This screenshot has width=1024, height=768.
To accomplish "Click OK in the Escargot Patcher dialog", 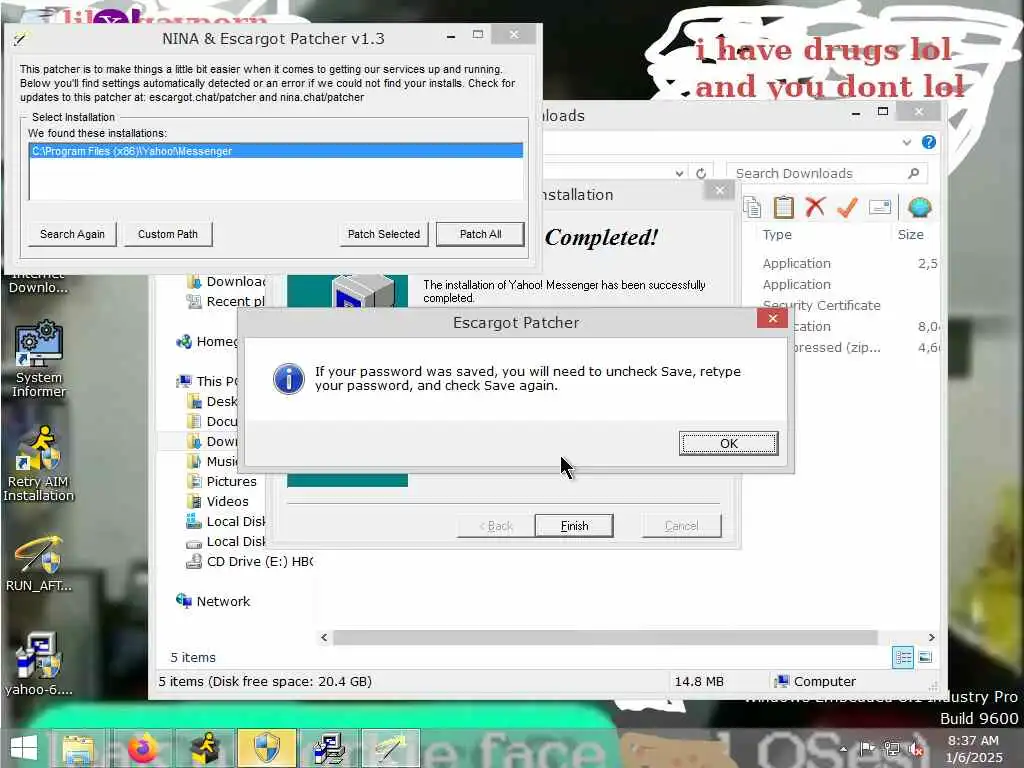I will pos(728,443).
